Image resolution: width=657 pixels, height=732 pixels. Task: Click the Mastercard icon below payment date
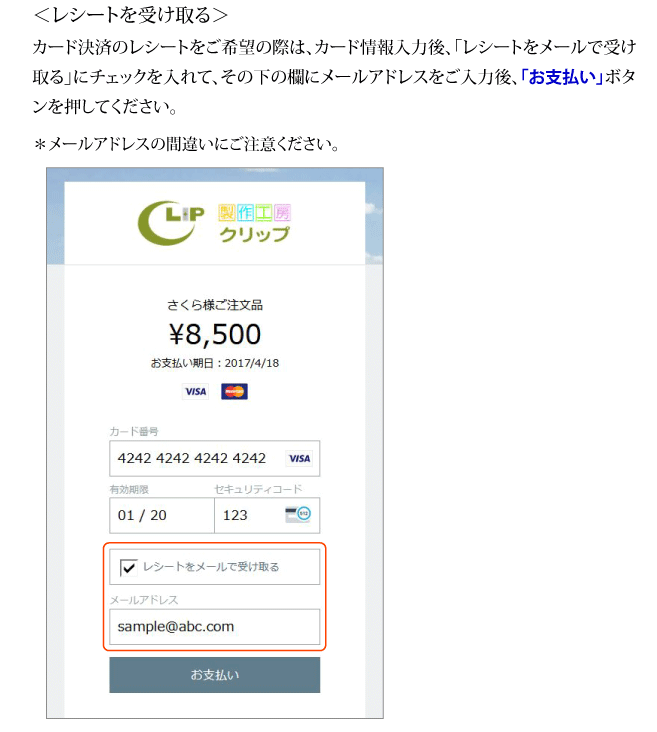click(234, 391)
